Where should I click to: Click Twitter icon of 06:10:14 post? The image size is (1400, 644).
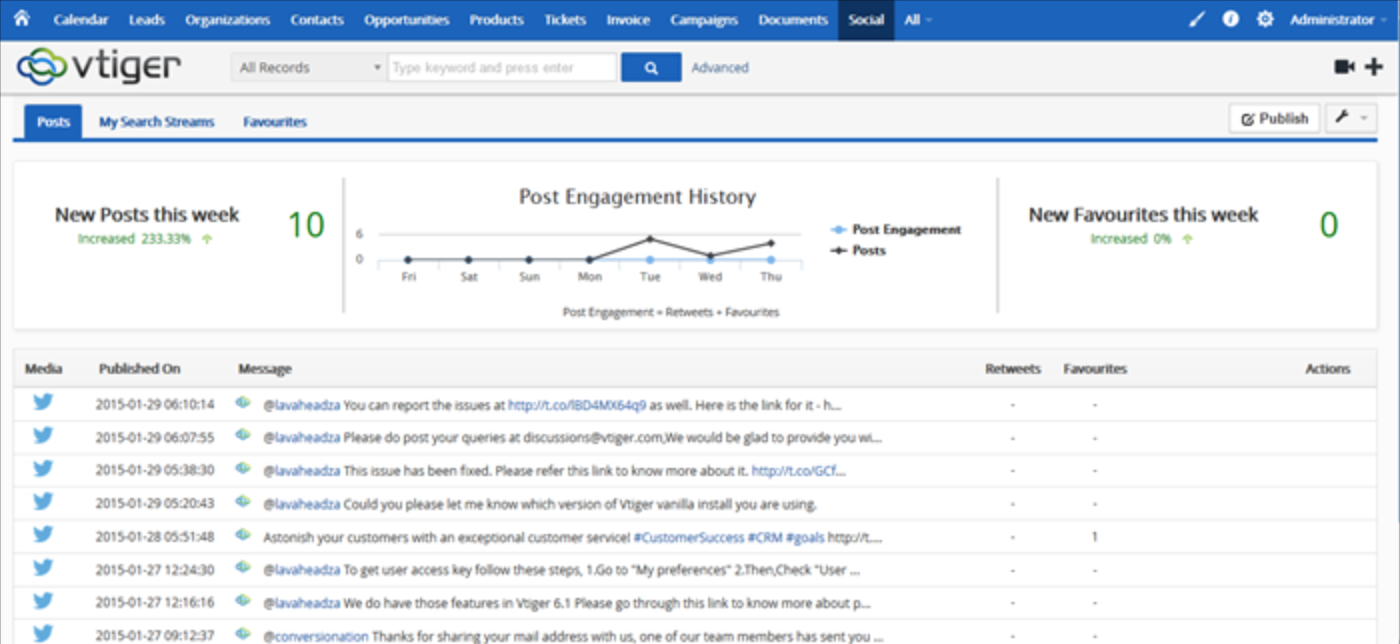pos(43,403)
